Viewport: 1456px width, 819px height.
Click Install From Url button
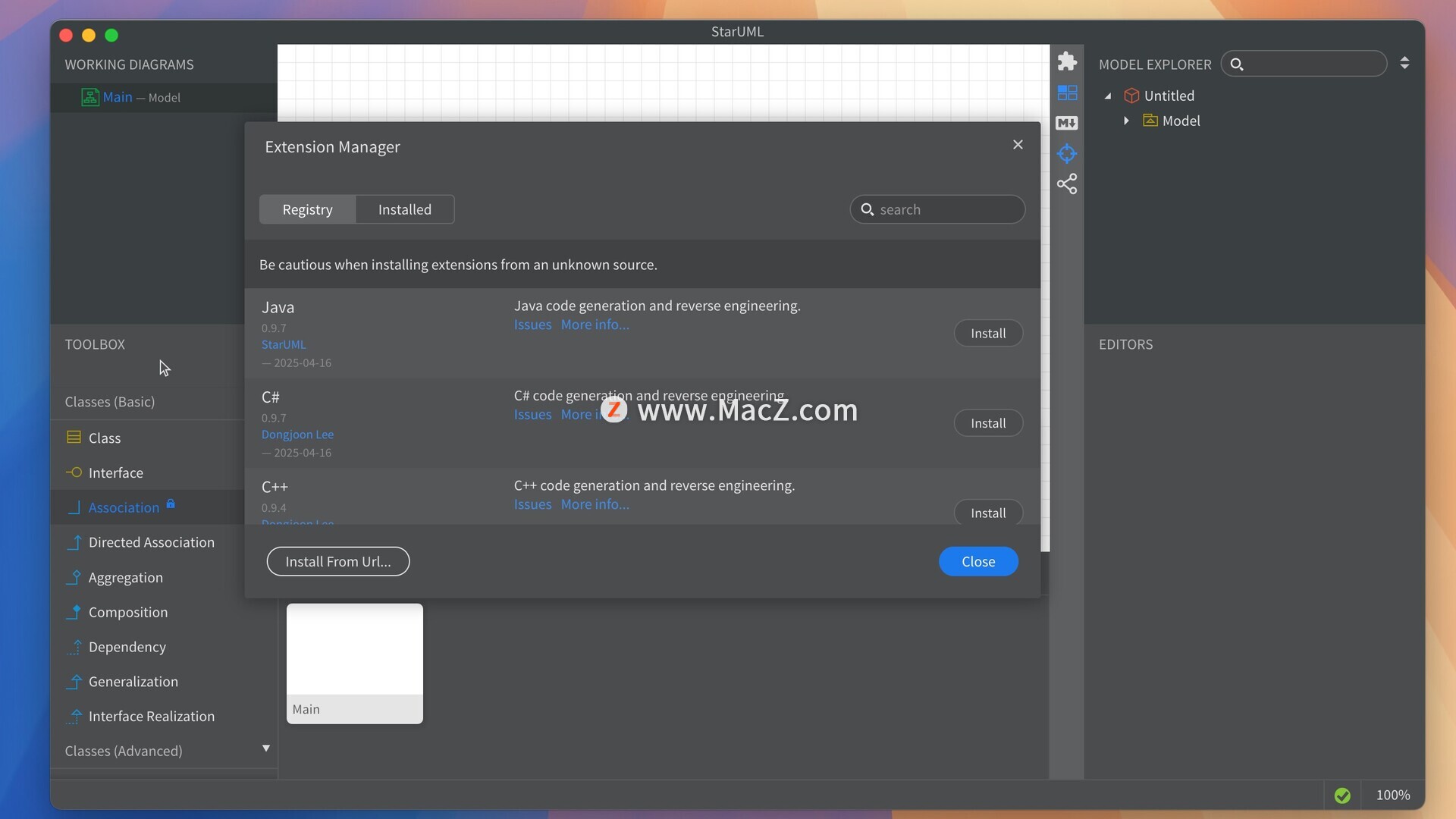pyautogui.click(x=338, y=562)
